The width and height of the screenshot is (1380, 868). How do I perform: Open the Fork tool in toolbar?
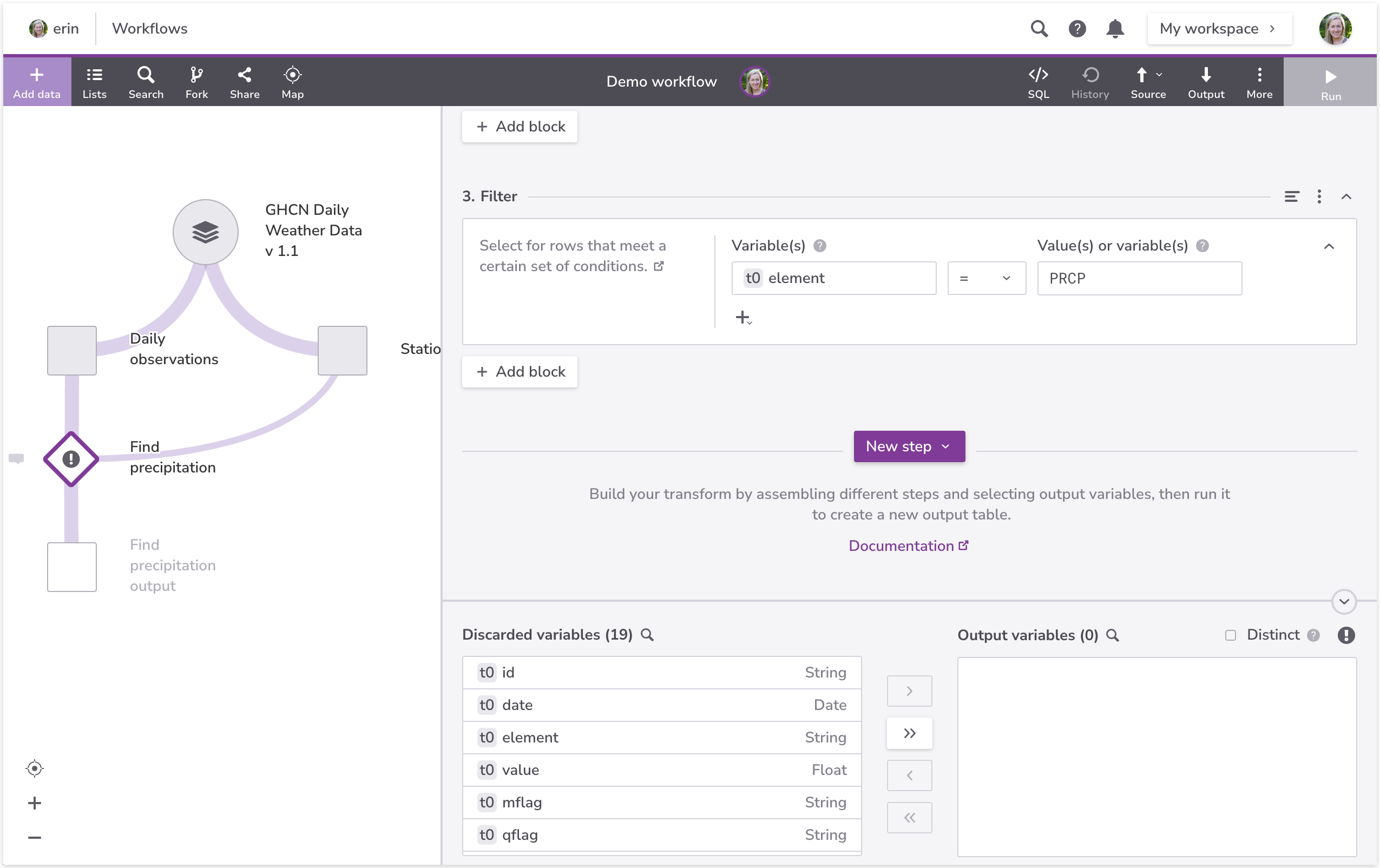(196, 81)
